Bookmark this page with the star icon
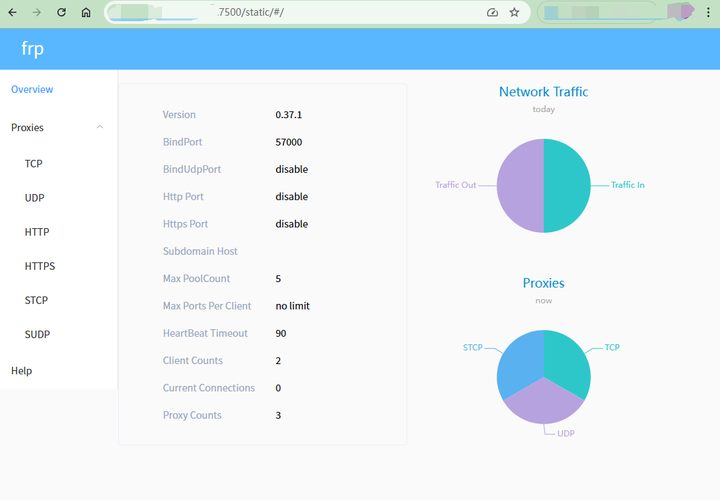 coord(514,12)
